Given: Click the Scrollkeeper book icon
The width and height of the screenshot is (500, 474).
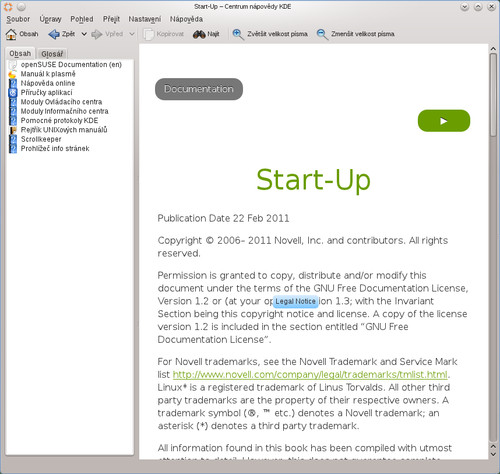Looking at the screenshot, I should 13,139.
